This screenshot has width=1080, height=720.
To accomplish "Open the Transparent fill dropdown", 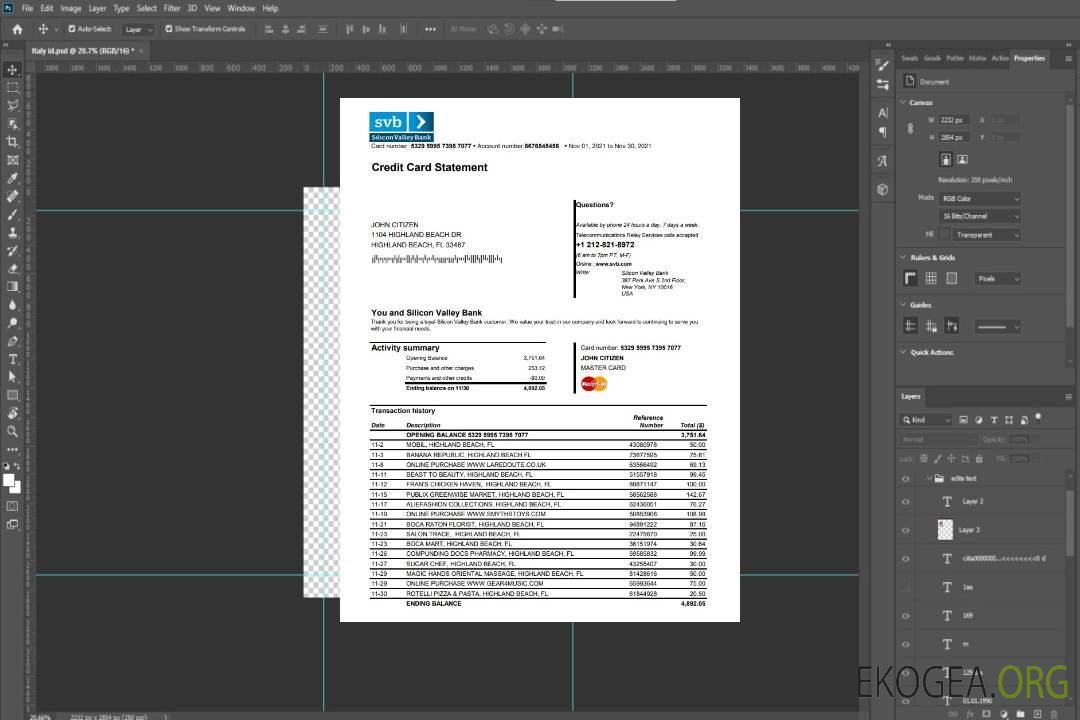I will pos(988,235).
